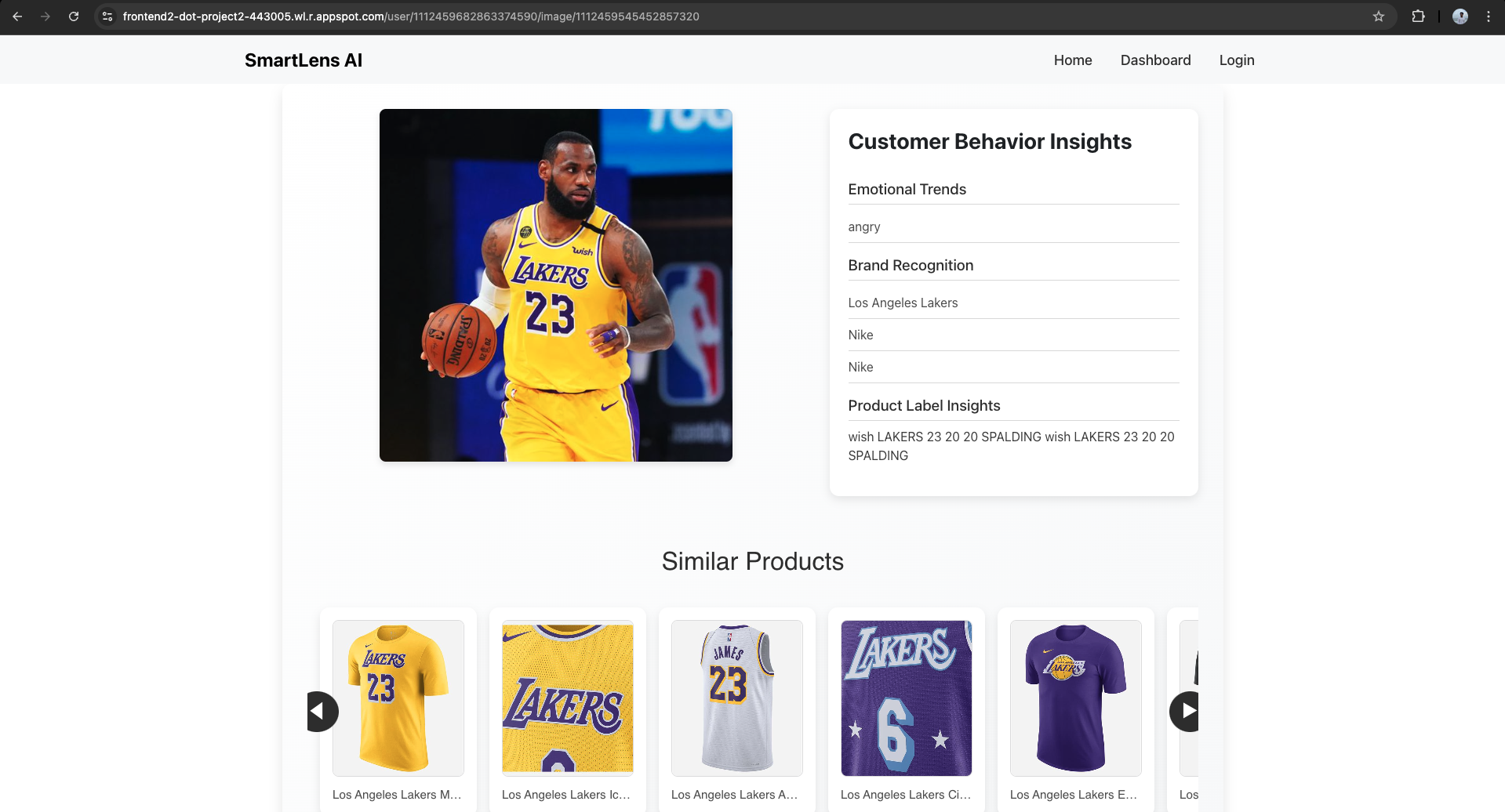This screenshot has width=1505, height=812.
Task: Open site information icon in address bar
Action: pyautogui.click(x=107, y=16)
